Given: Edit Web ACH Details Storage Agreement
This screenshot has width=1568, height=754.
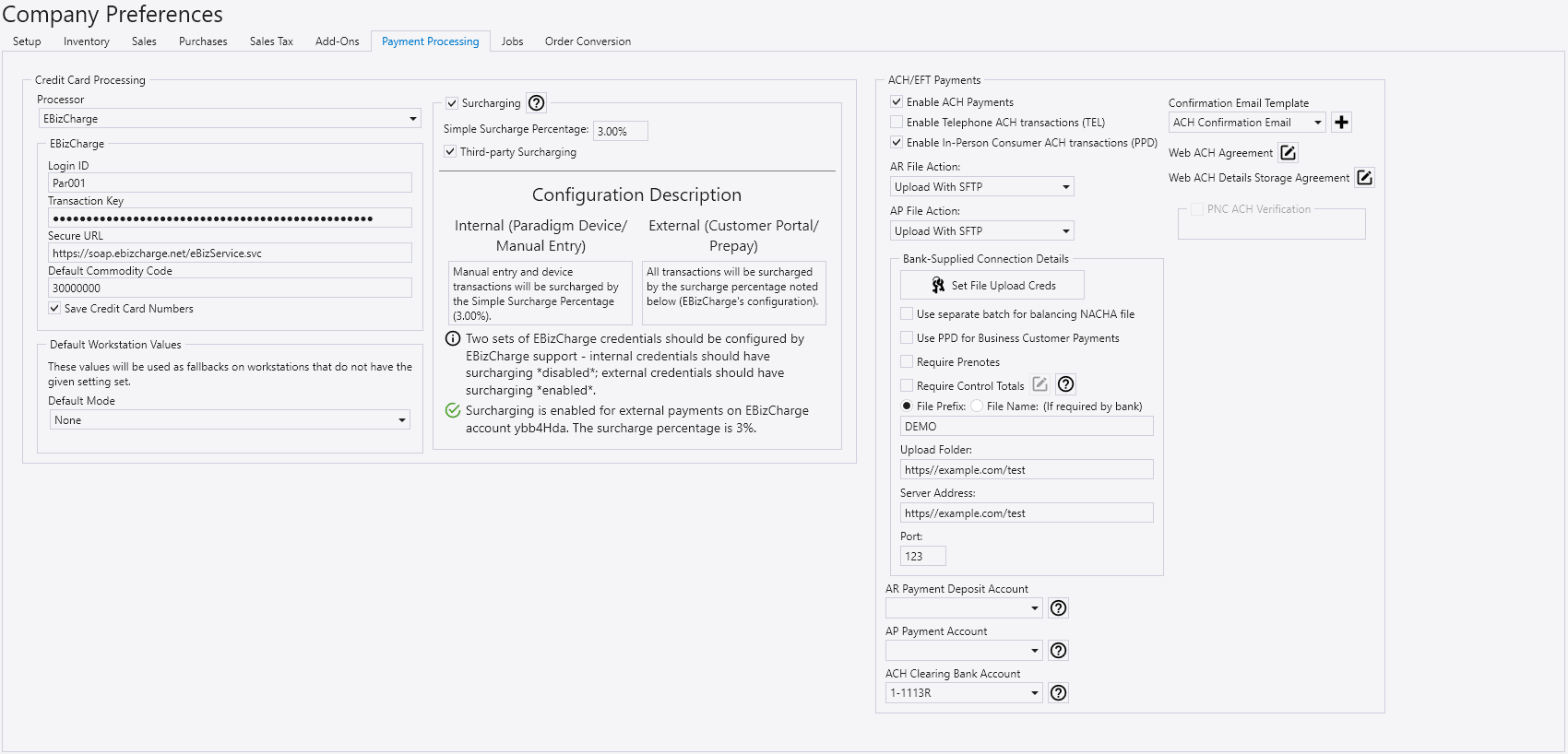Looking at the screenshot, I should (x=1365, y=178).
